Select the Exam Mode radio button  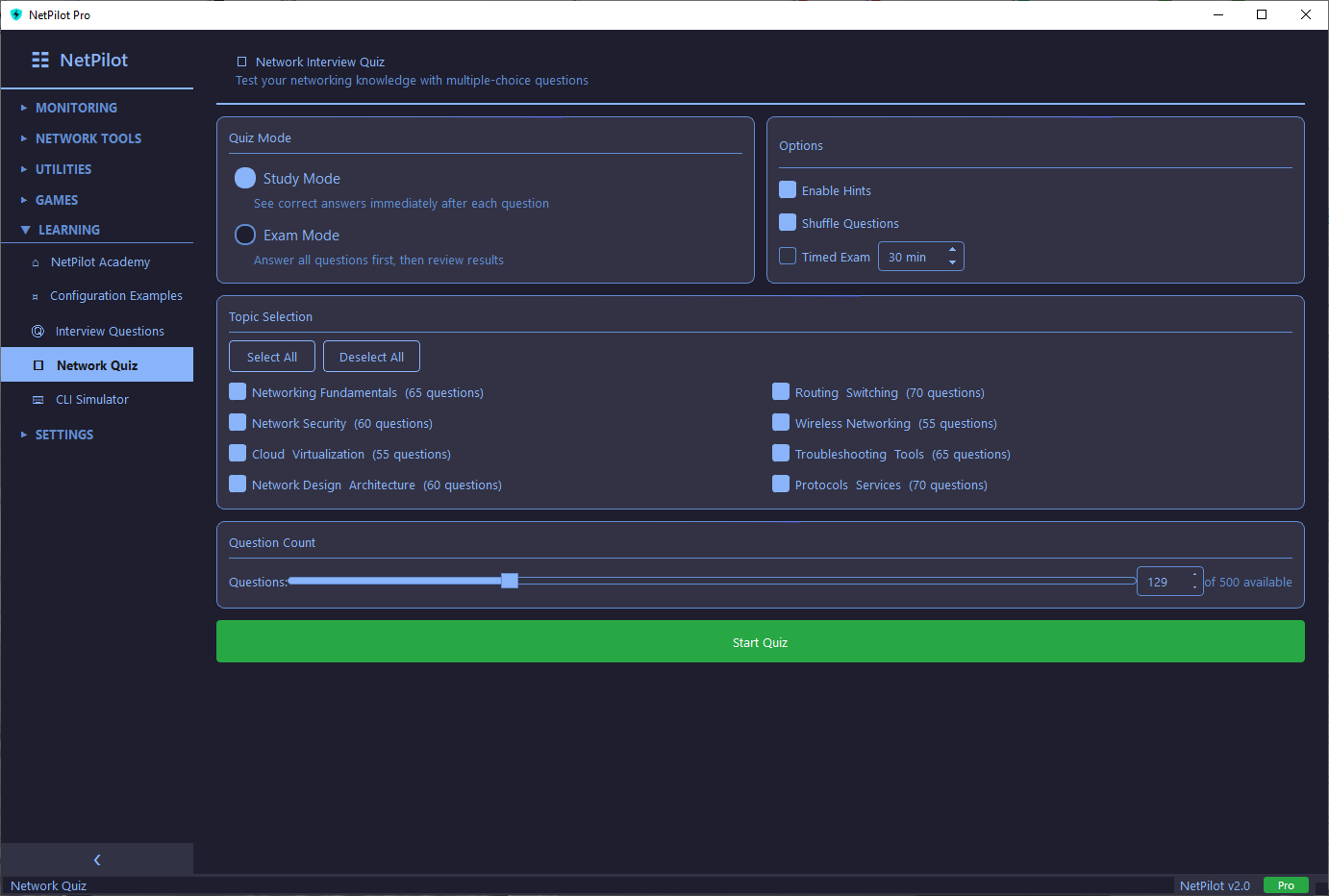(x=245, y=236)
